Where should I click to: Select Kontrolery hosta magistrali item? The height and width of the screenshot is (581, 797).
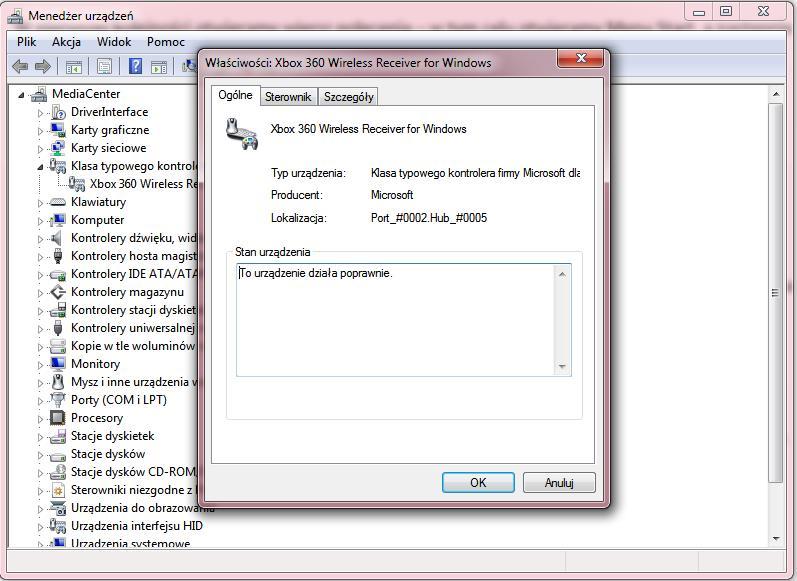coord(133,256)
